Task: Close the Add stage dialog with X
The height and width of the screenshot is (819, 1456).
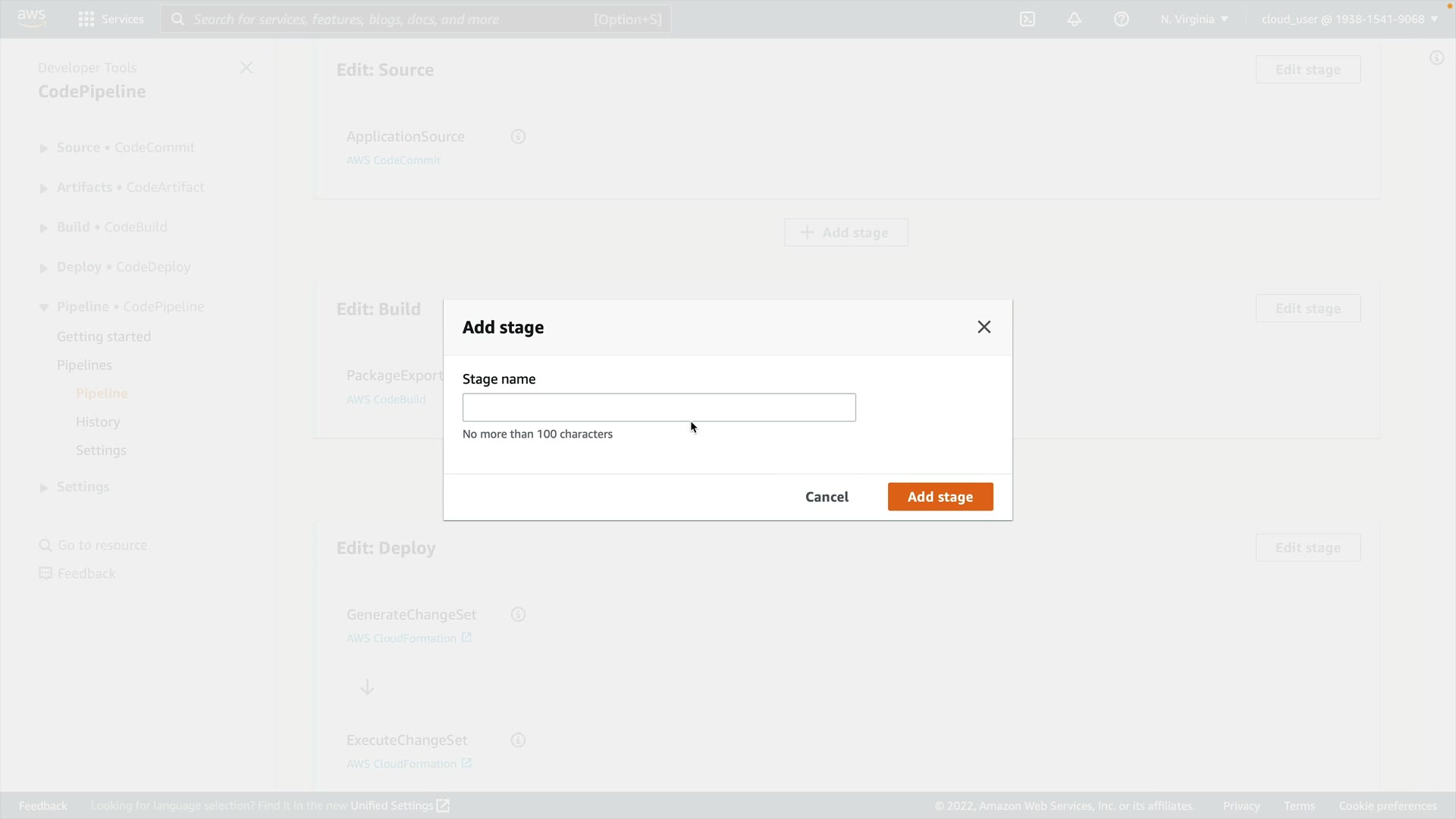Action: click(x=984, y=327)
